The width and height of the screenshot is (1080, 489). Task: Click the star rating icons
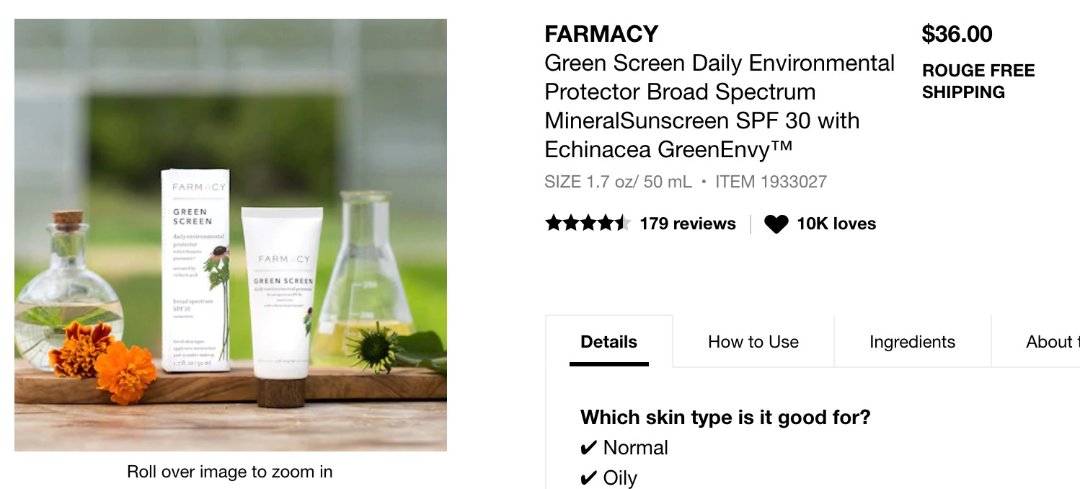click(586, 223)
